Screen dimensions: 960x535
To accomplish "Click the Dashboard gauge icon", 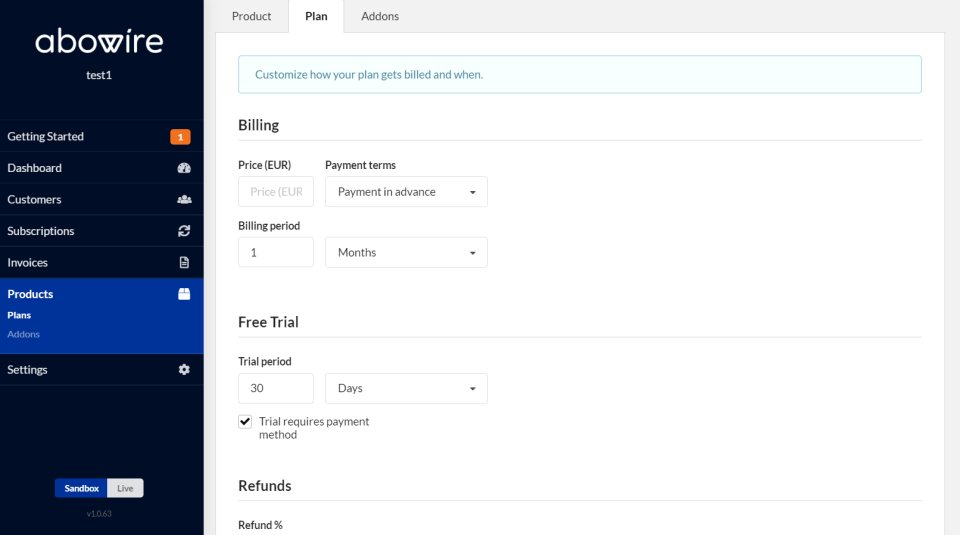I will (x=184, y=168).
